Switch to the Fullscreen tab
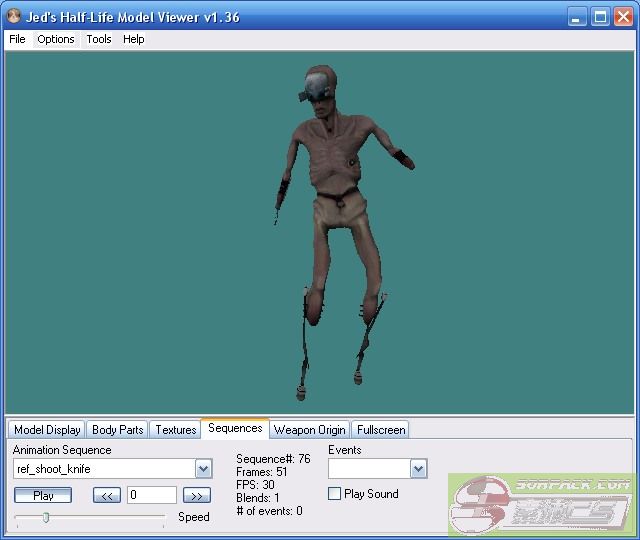 (381, 430)
